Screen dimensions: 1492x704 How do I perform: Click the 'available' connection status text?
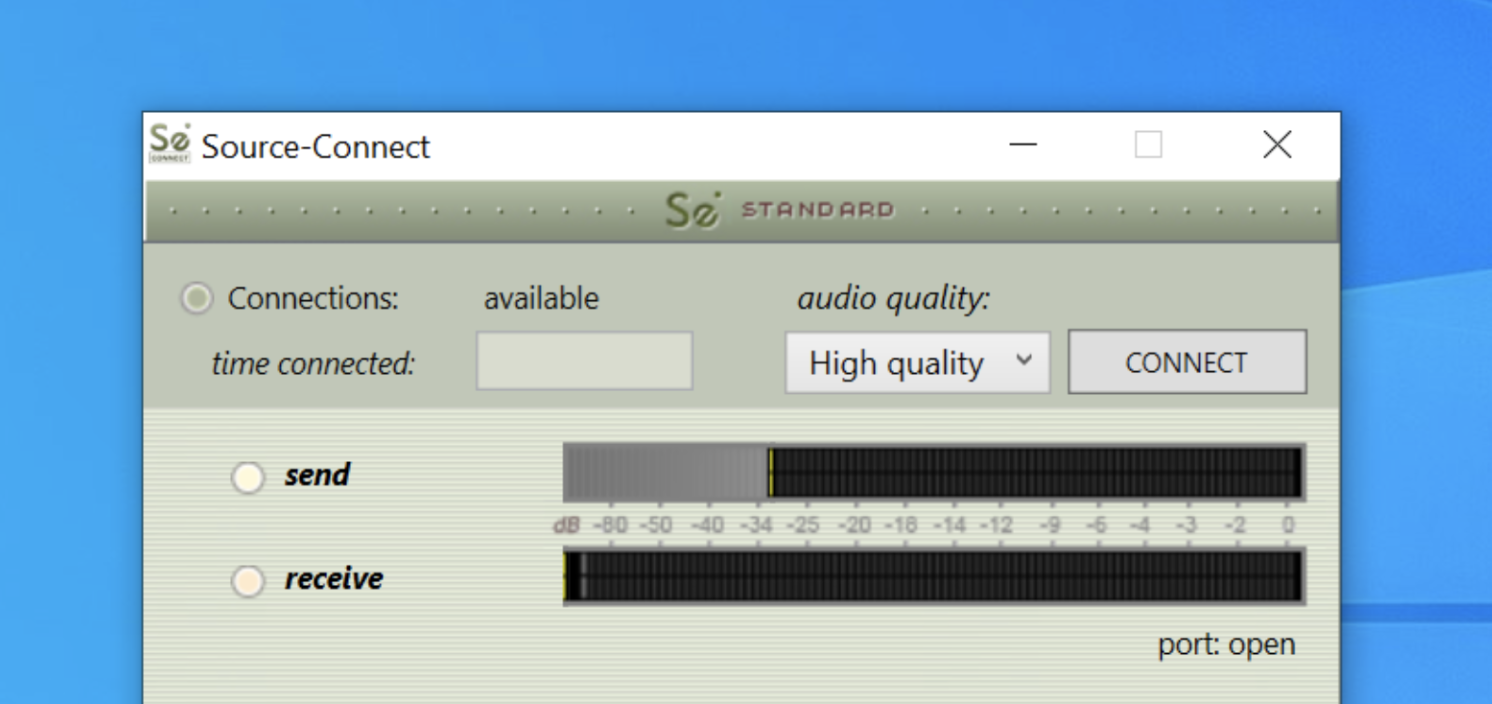[x=541, y=299]
